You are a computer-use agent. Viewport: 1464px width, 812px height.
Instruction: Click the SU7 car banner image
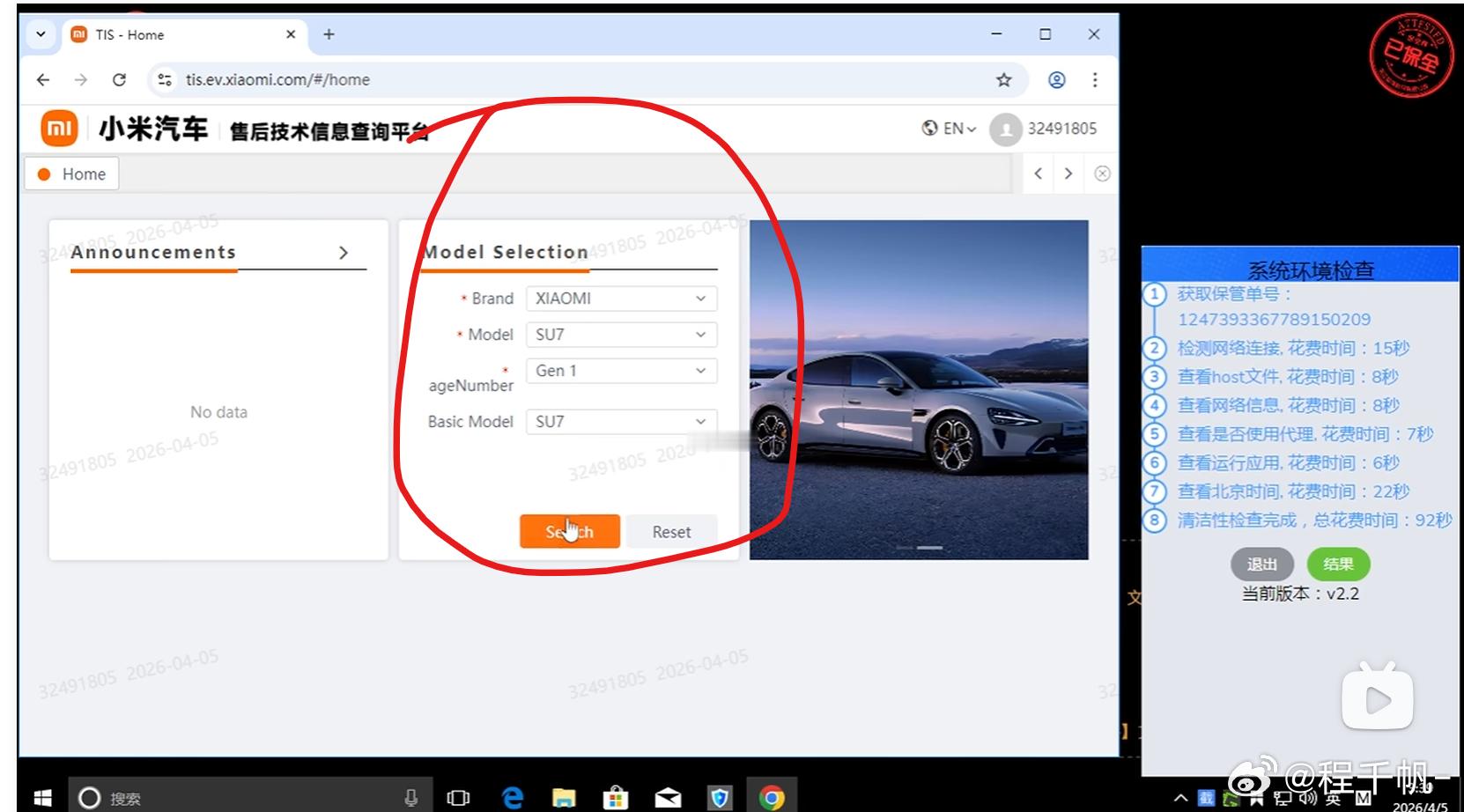point(919,389)
